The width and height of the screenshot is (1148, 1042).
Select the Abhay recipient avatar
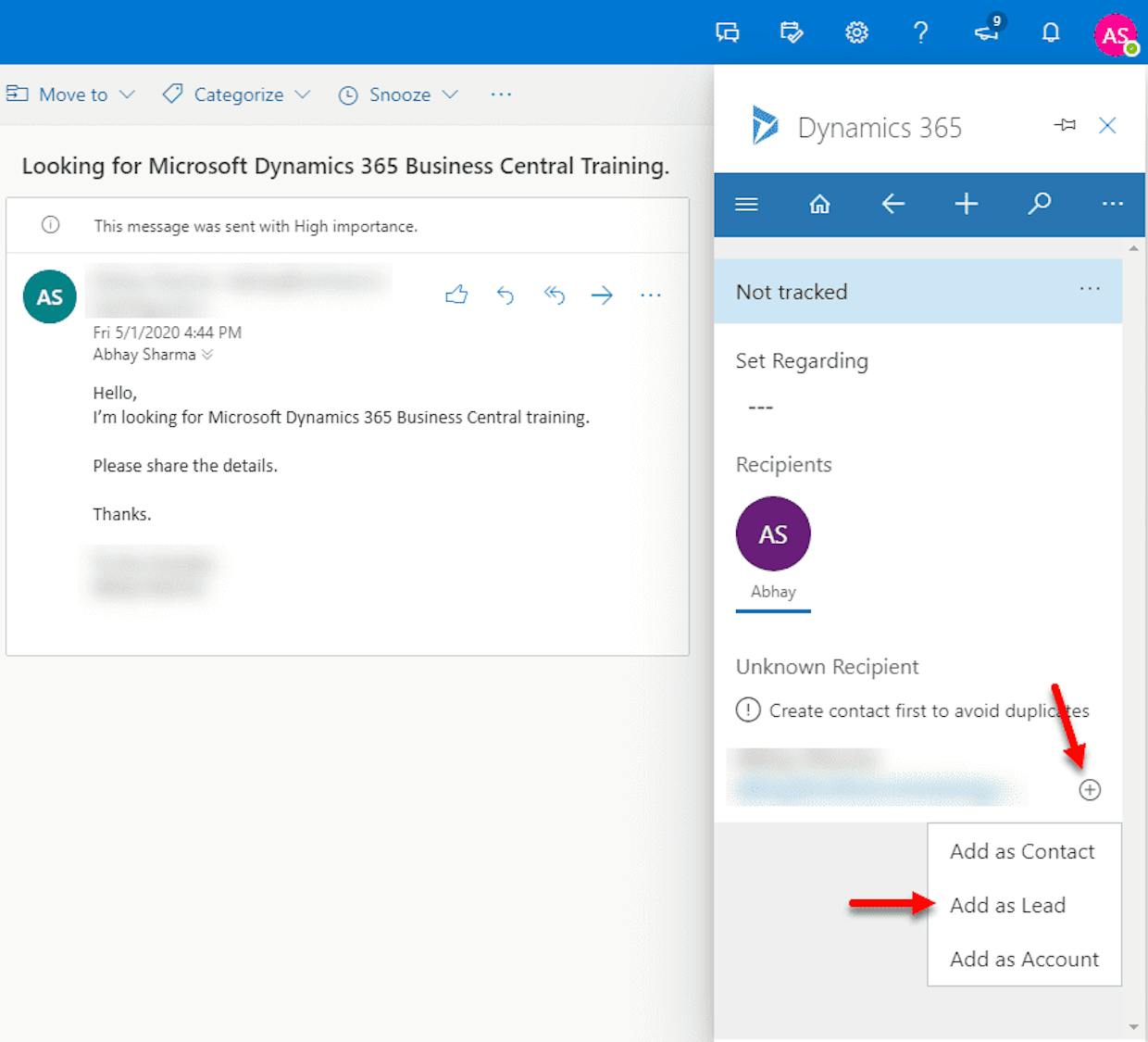pyautogui.click(x=773, y=534)
